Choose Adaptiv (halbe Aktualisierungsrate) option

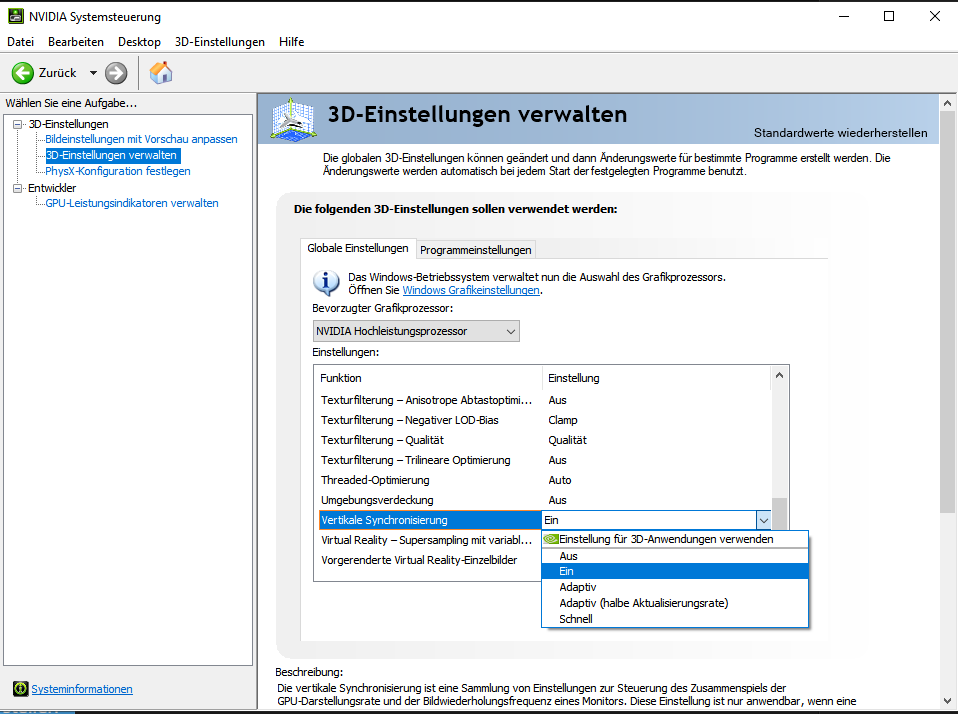coord(675,603)
